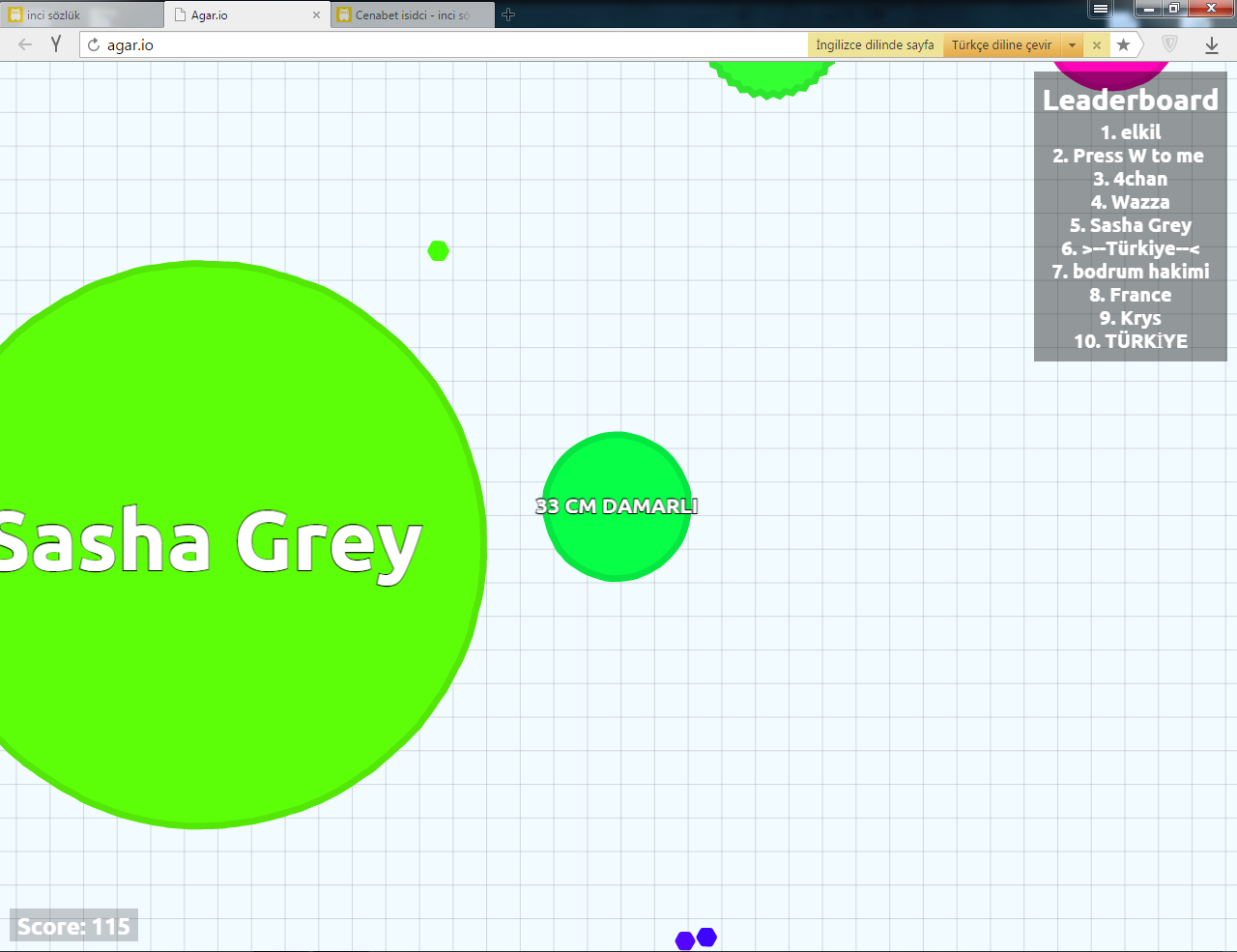Click leaderboard entry bodrum hakimi
This screenshot has width=1237, height=952.
1131,272
